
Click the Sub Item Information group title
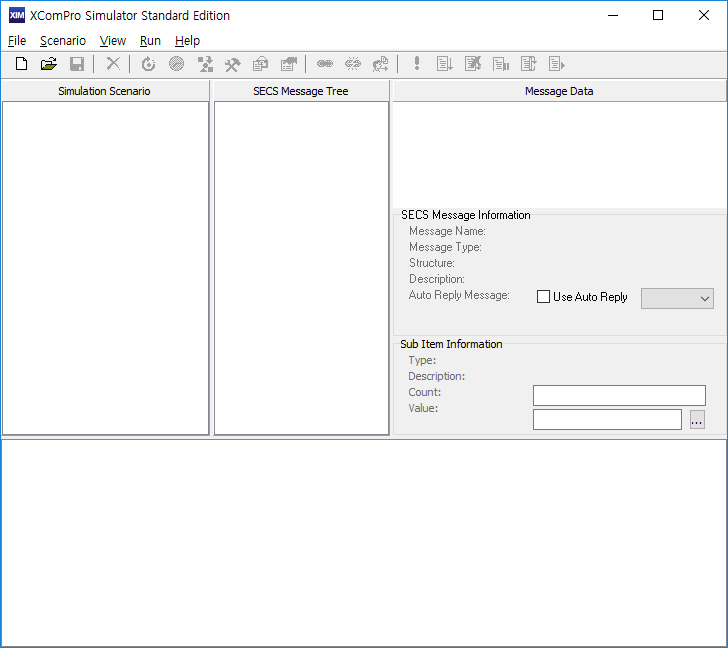click(451, 344)
